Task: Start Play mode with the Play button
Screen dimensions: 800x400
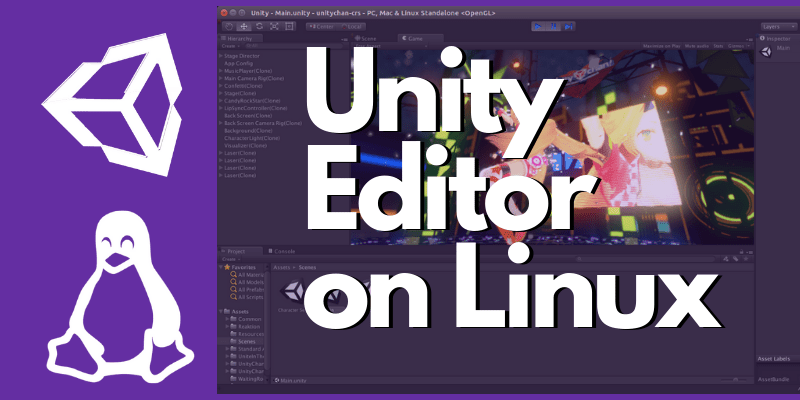Action: tap(537, 27)
